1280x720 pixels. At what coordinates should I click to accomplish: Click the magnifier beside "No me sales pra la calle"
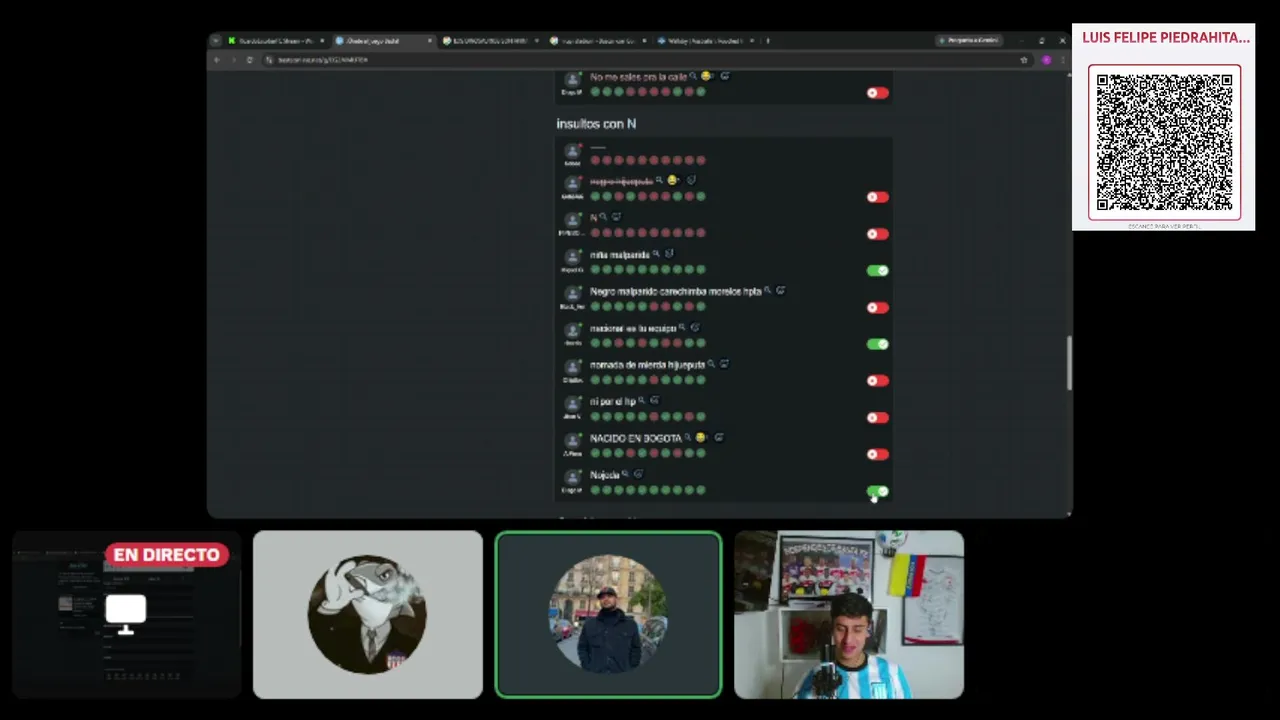693,76
